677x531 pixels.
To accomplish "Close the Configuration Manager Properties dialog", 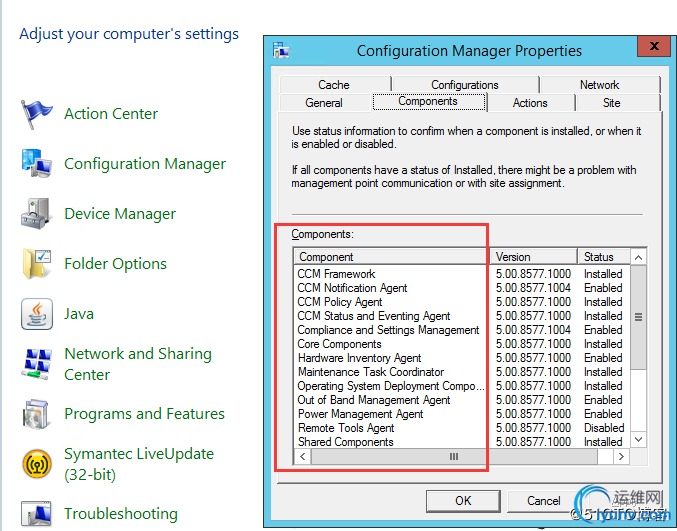I will 654,46.
